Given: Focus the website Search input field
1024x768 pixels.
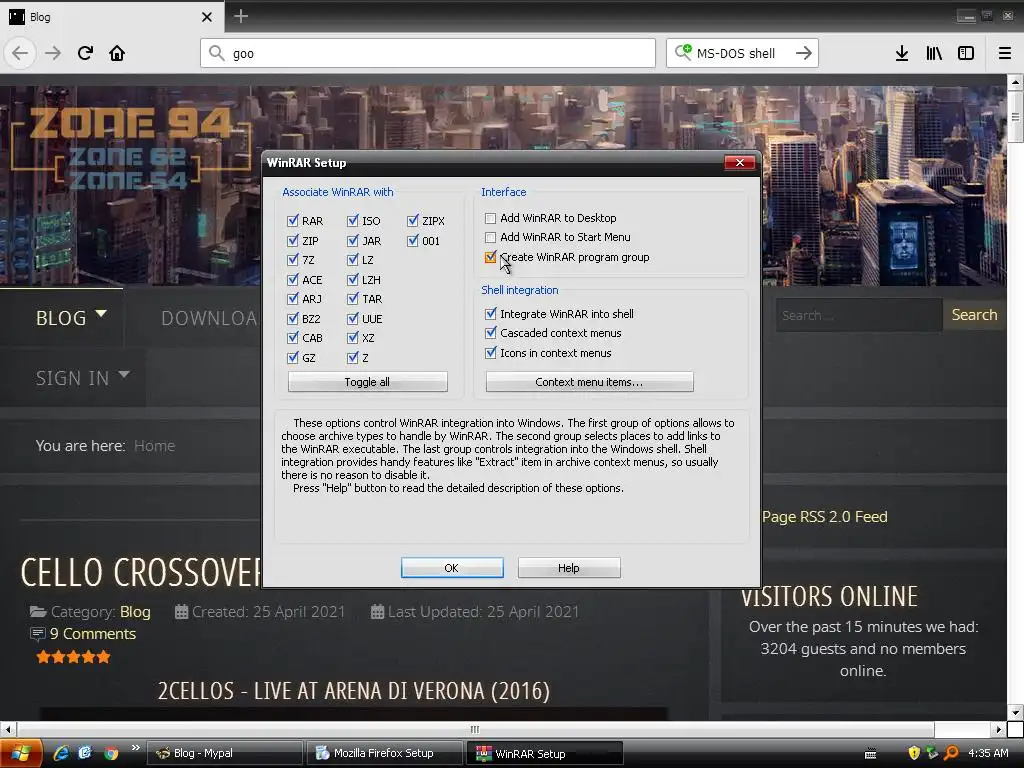Looking at the screenshot, I should tap(859, 315).
